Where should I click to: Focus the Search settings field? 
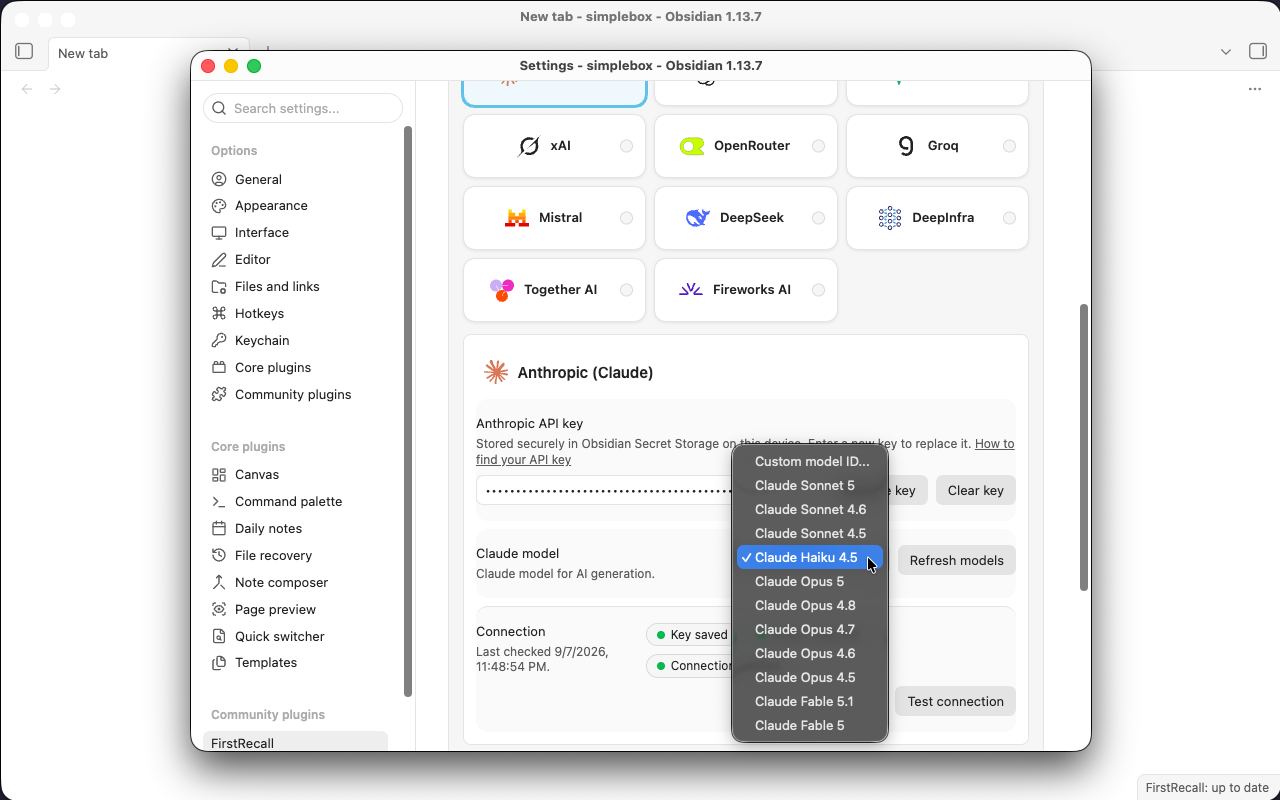[303, 108]
